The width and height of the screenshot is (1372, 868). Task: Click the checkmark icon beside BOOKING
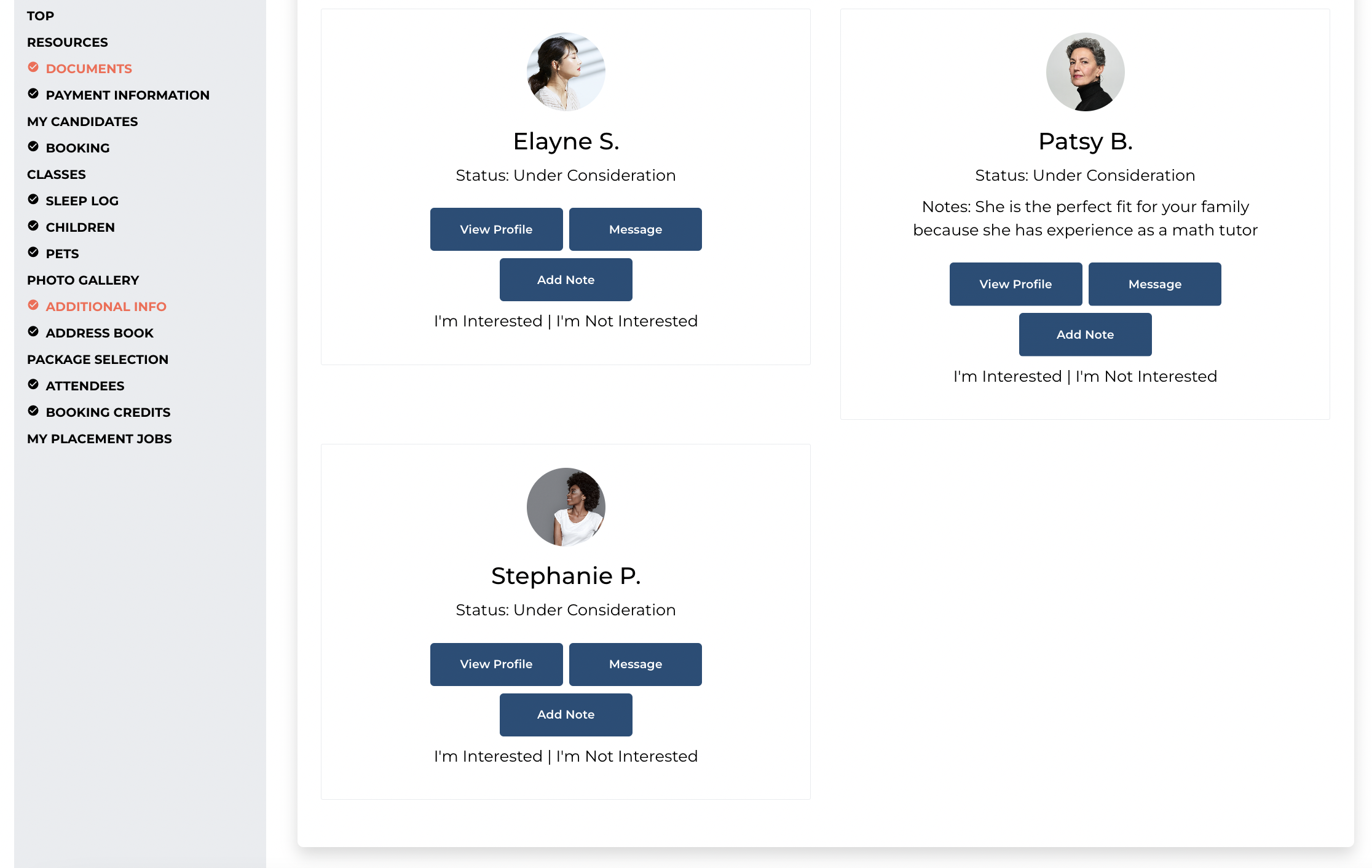pyautogui.click(x=34, y=146)
